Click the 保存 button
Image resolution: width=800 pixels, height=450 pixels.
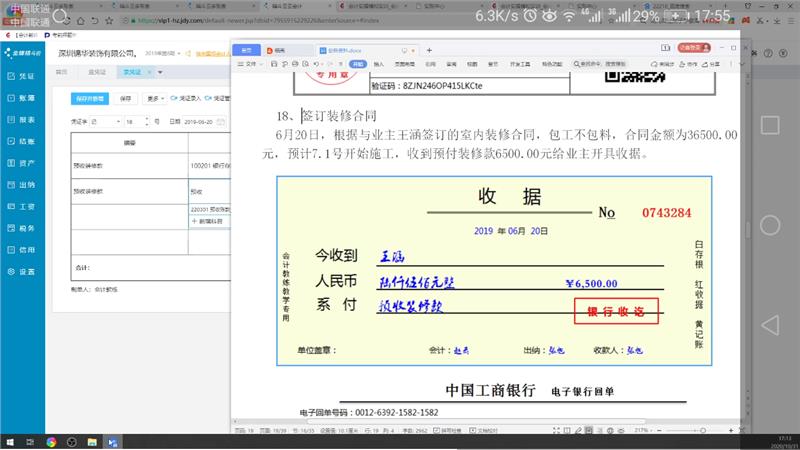[125, 98]
